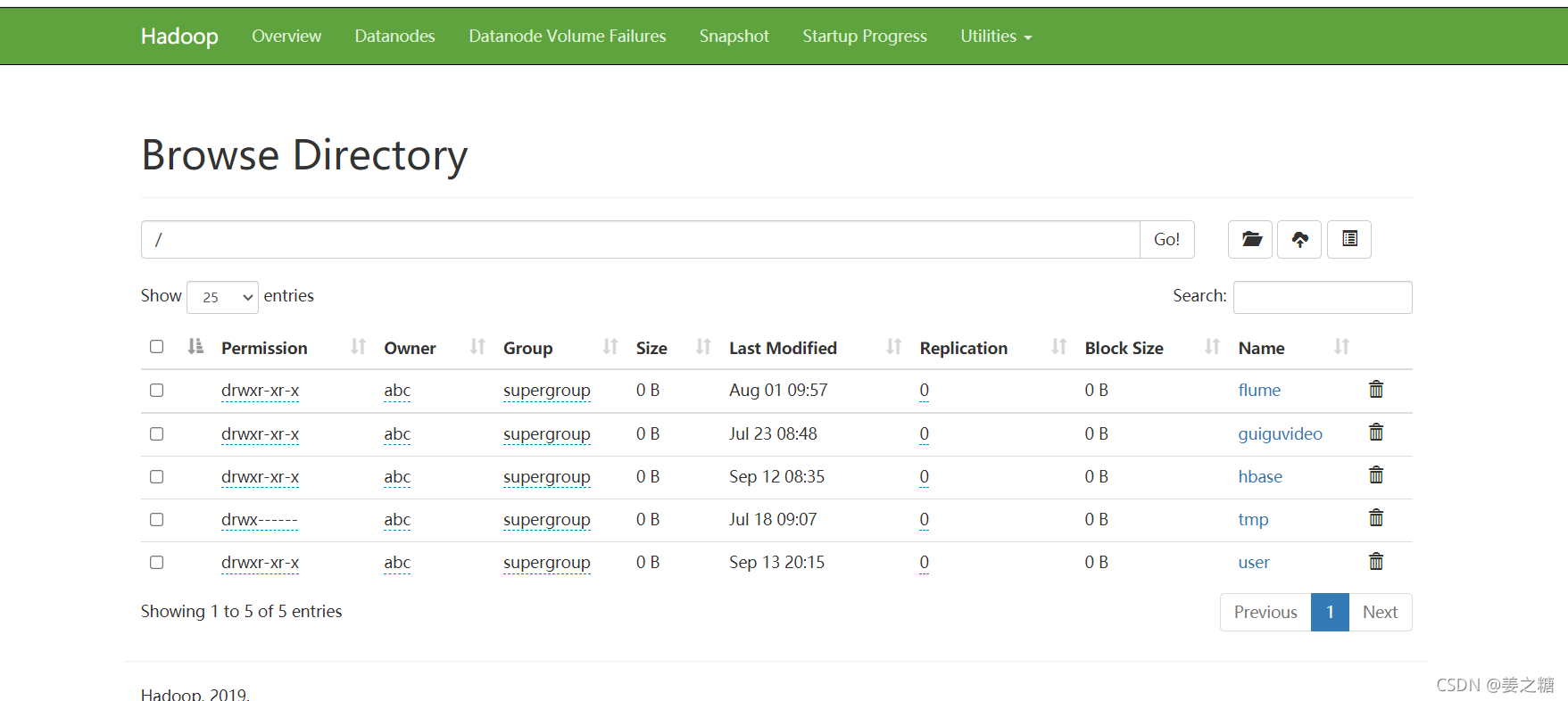Image resolution: width=1568 pixels, height=701 pixels.
Task: Check the box for user row
Action: [157, 562]
